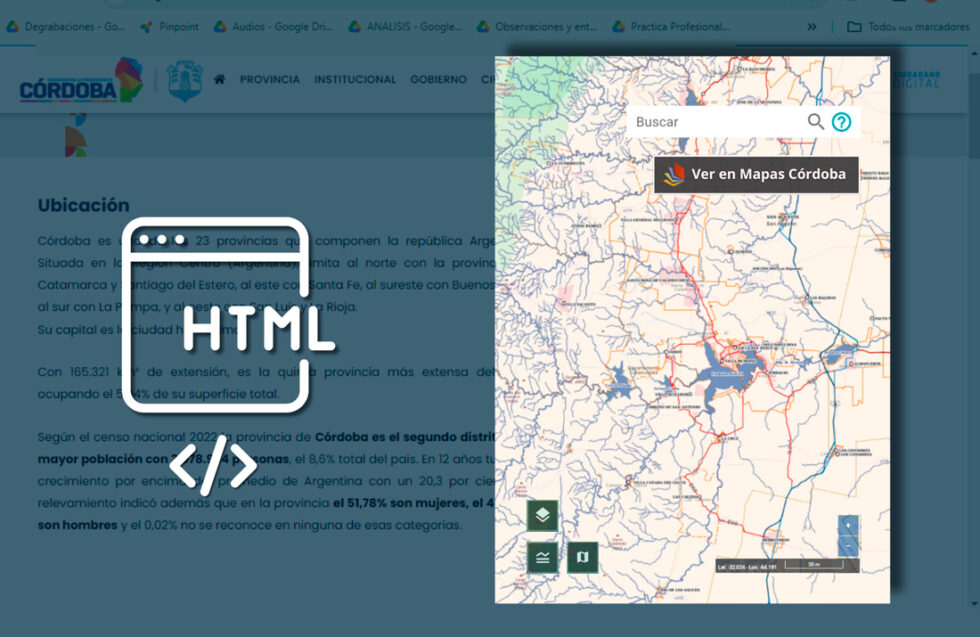The image size is (980, 637).
Task: Click the zoom-in control on the map
Action: pos(848,523)
